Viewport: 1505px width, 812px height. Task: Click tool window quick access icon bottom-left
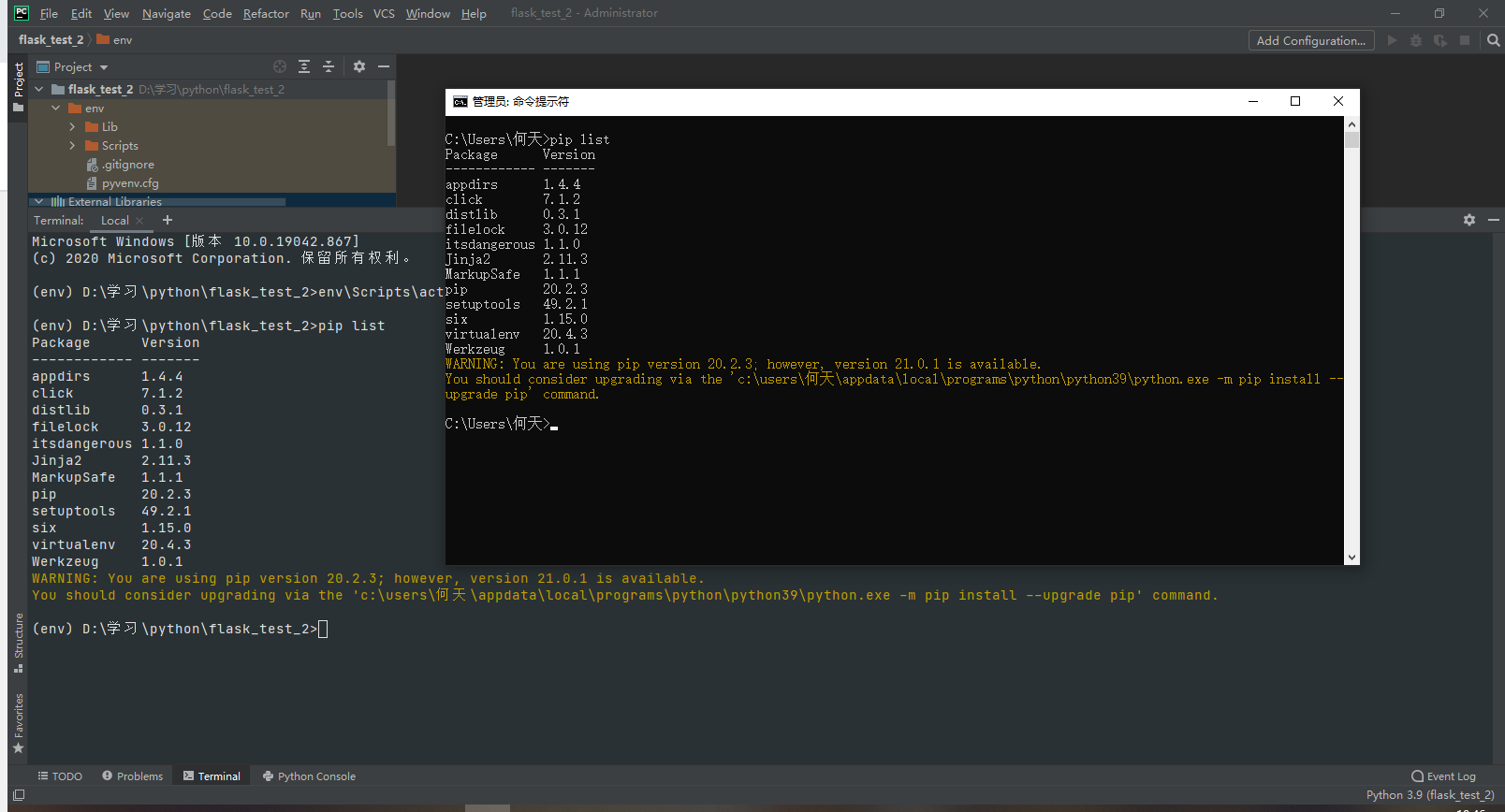19,795
